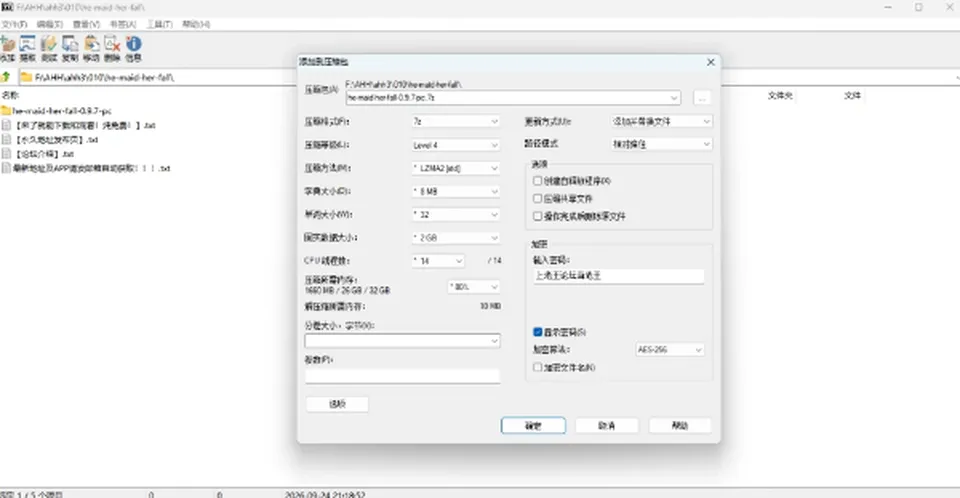Uncheck the show password checkbox
960x498 pixels.
(x=538, y=332)
